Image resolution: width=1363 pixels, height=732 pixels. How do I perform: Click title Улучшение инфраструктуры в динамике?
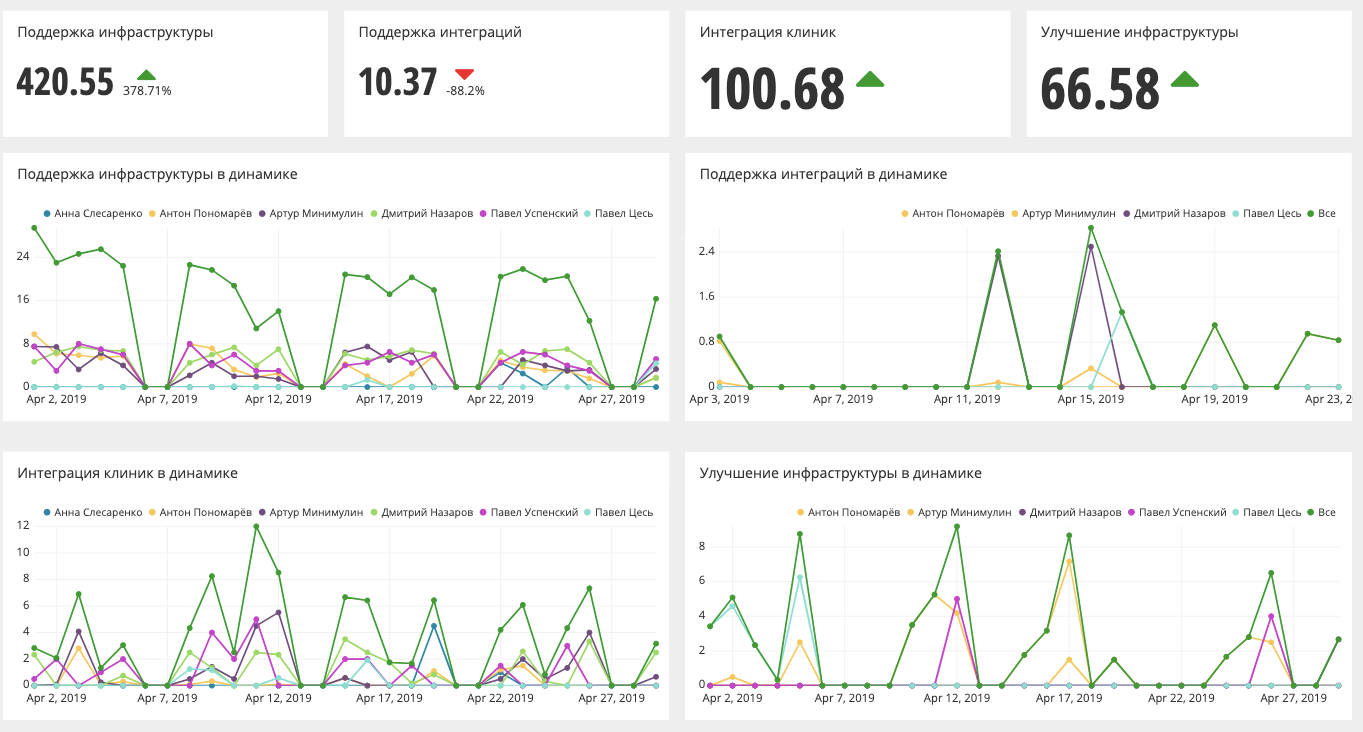840,473
